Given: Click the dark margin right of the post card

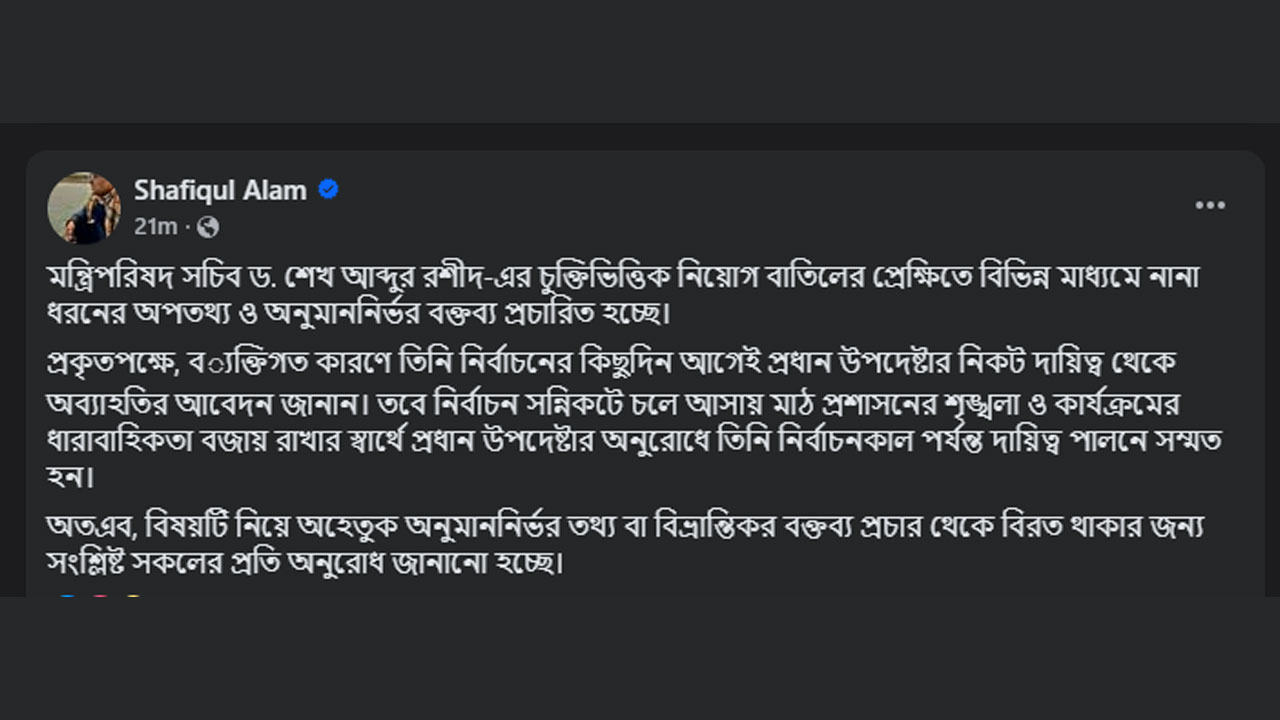Looking at the screenshot, I should click(x=1268, y=400).
